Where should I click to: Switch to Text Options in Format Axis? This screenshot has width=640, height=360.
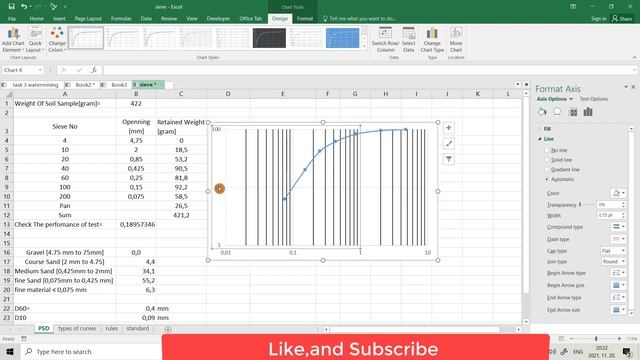tap(594, 99)
